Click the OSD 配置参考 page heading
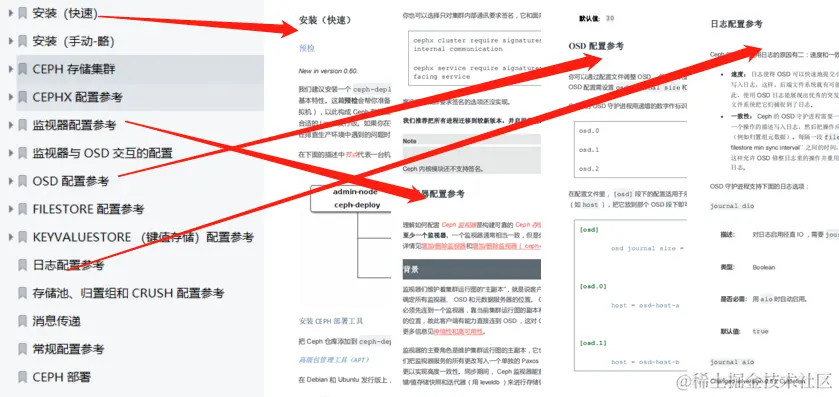839x397 pixels. tap(596, 46)
